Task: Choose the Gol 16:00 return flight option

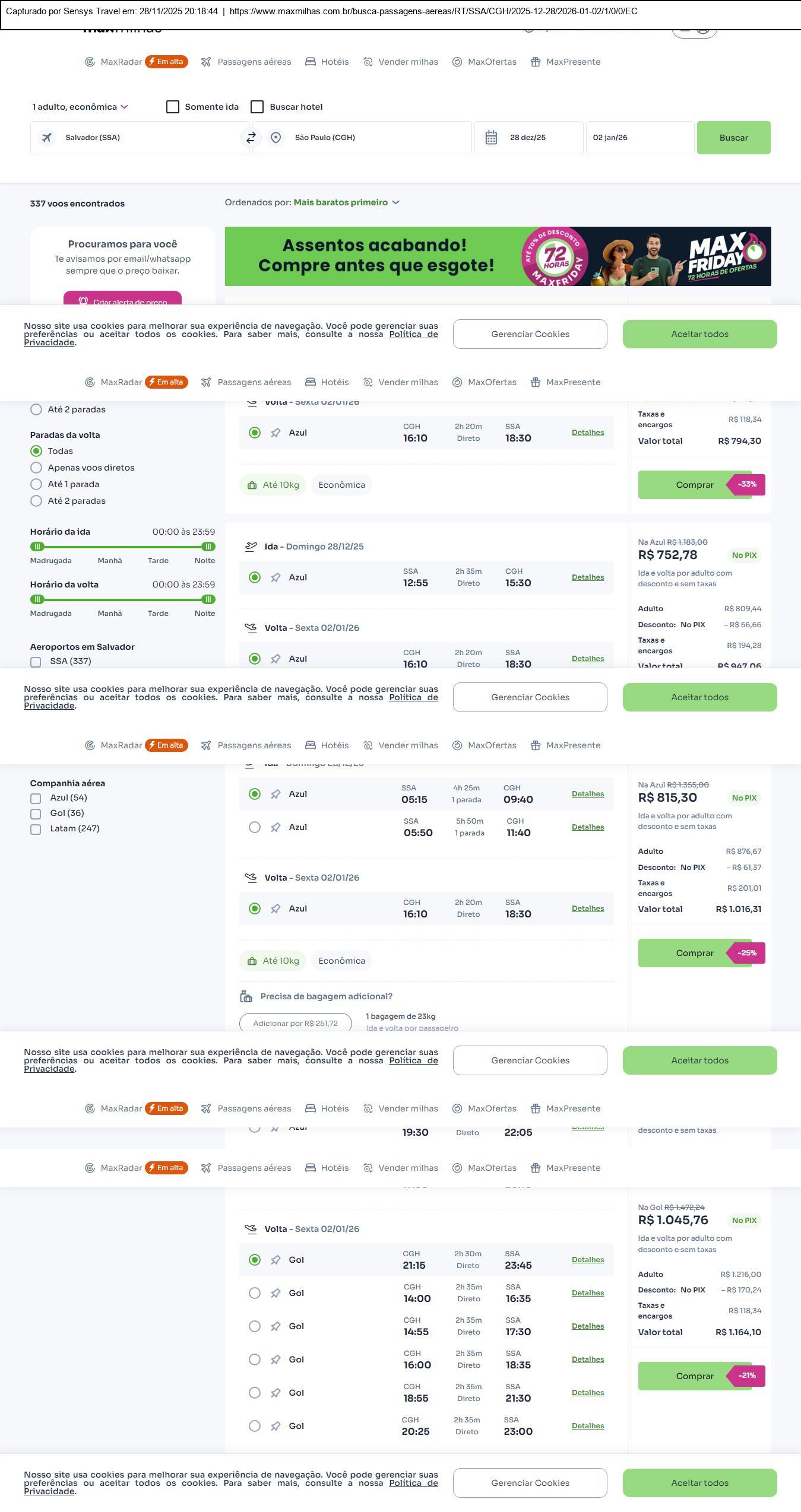Action: pyautogui.click(x=255, y=1359)
